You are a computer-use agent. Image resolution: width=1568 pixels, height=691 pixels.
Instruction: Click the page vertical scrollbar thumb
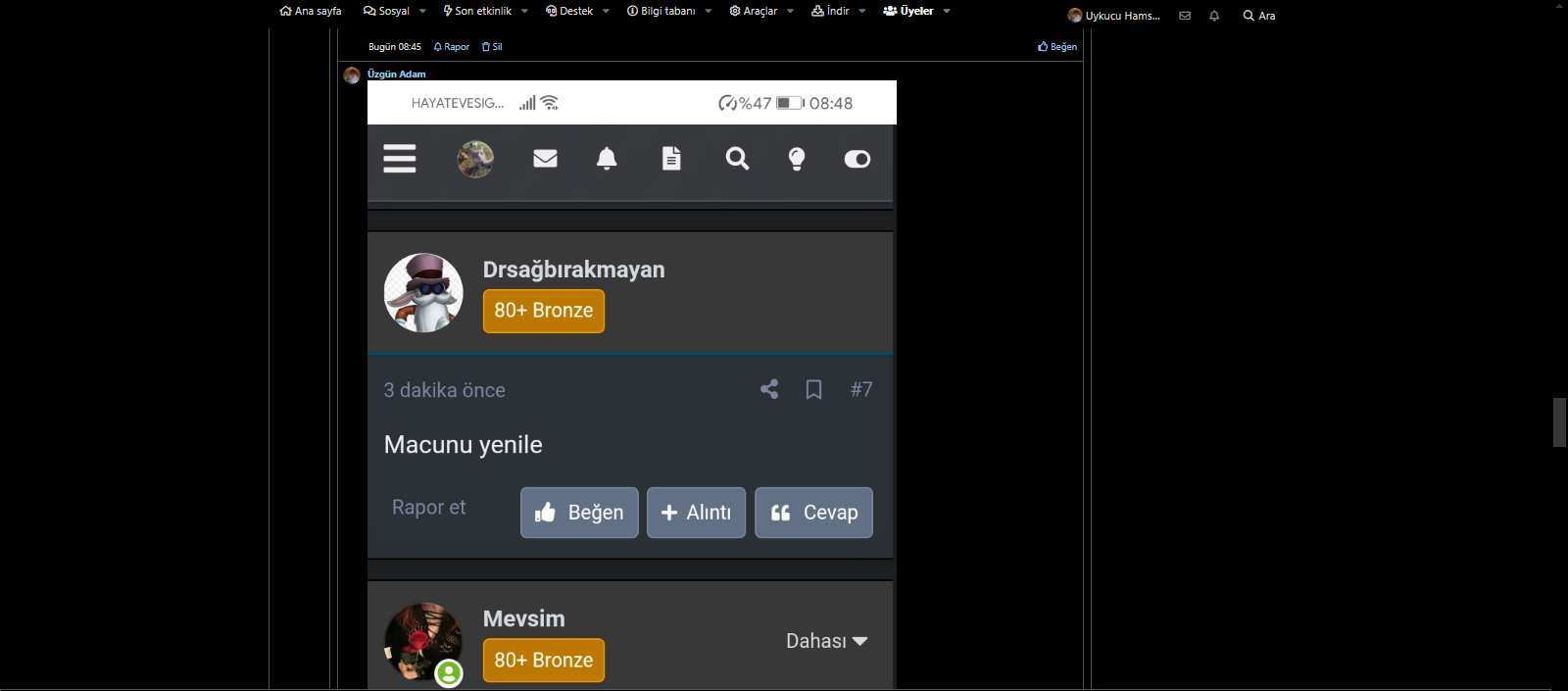click(1559, 422)
